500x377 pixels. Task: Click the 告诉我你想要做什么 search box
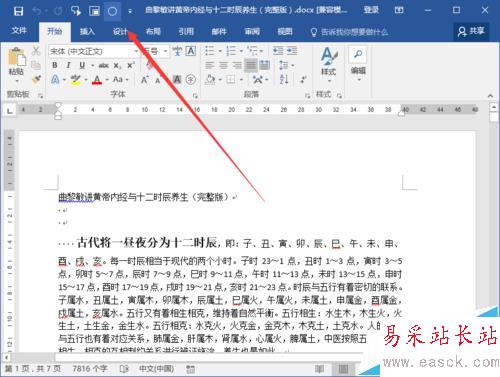[349, 32]
